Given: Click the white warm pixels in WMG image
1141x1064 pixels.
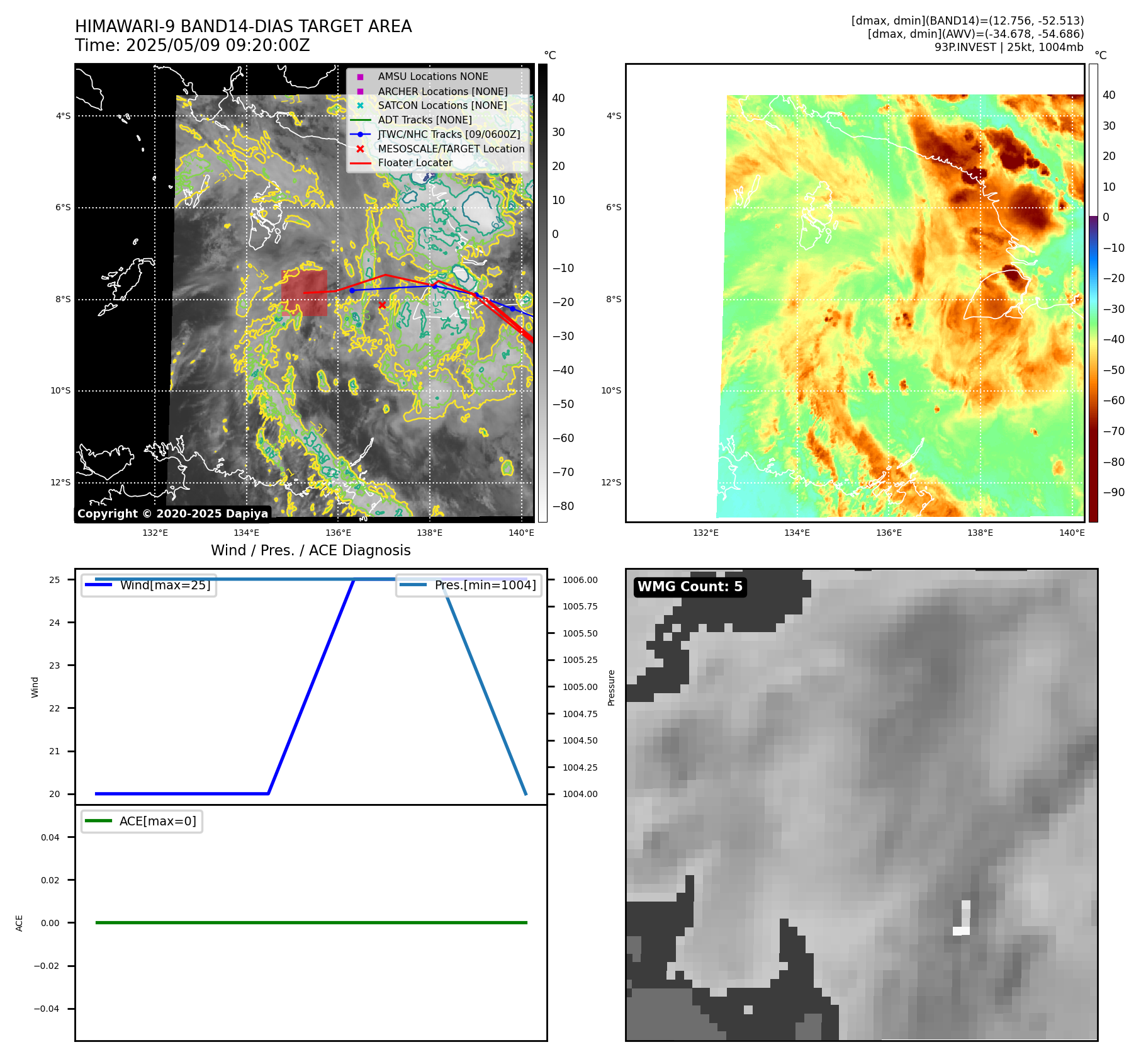Looking at the screenshot, I should pos(963,918).
